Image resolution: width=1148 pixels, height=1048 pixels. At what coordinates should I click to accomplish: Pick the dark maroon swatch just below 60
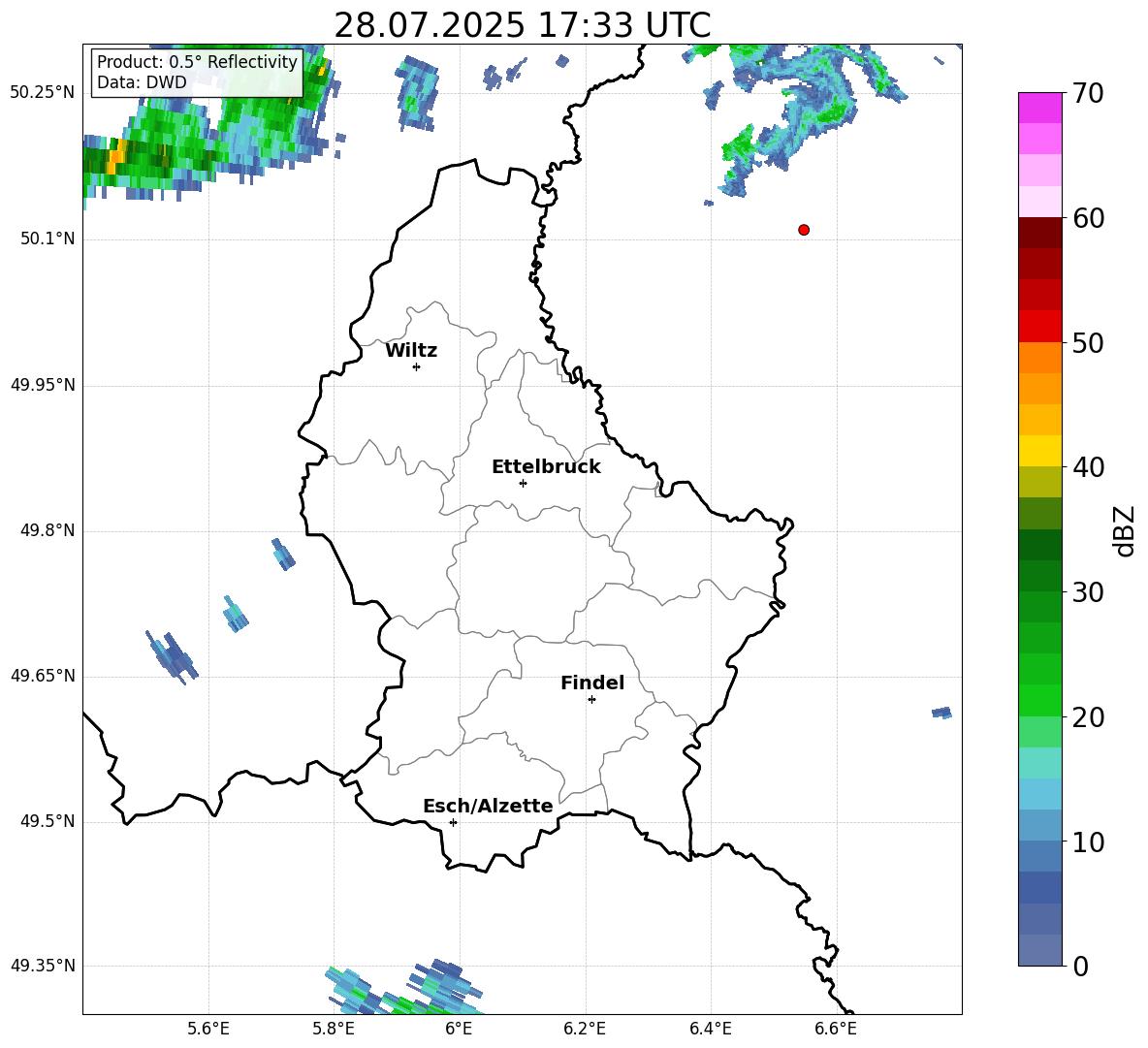click(x=1039, y=233)
